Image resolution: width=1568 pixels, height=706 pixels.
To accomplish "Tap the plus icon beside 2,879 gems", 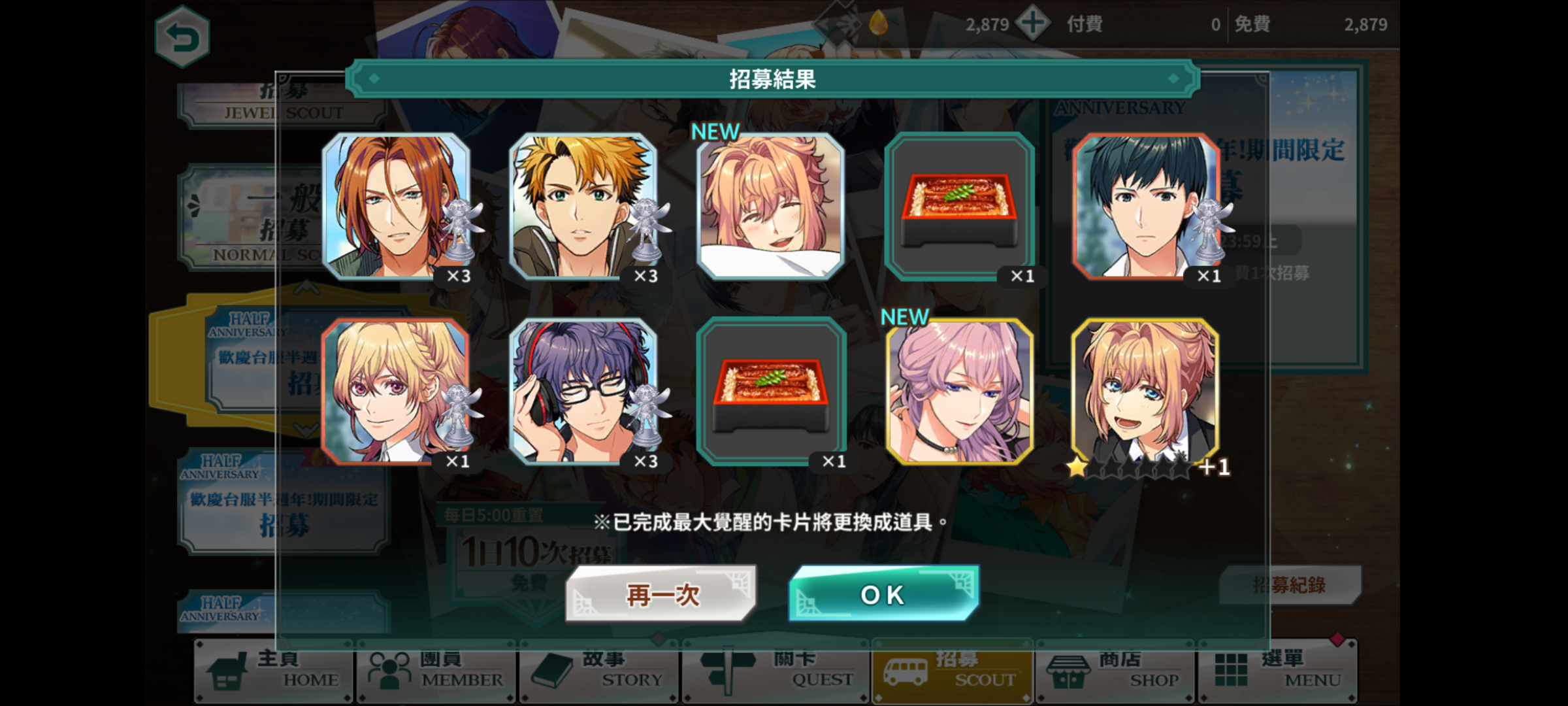I will 1032,24.
